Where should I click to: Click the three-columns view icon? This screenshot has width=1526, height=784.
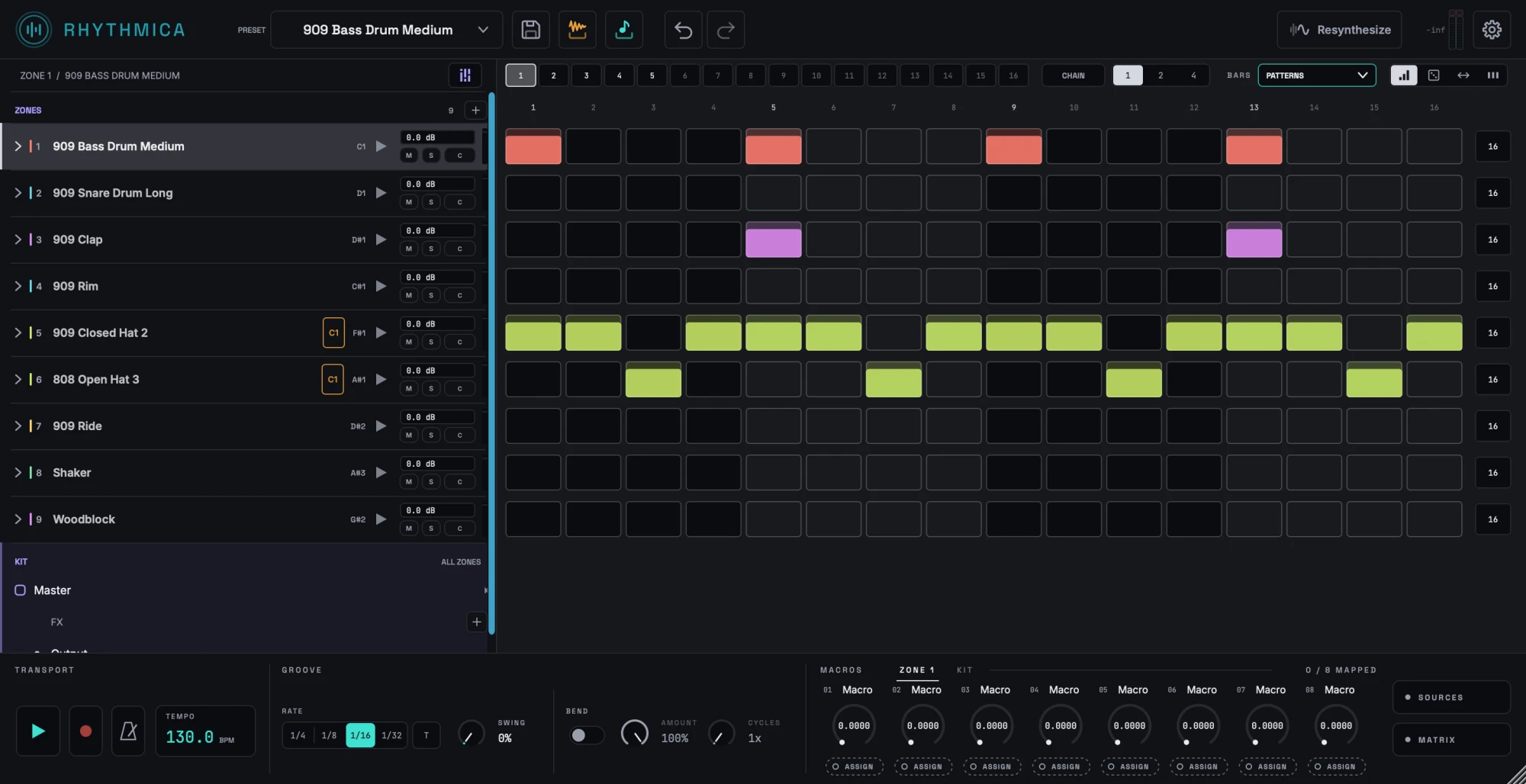pyautogui.click(x=1493, y=76)
